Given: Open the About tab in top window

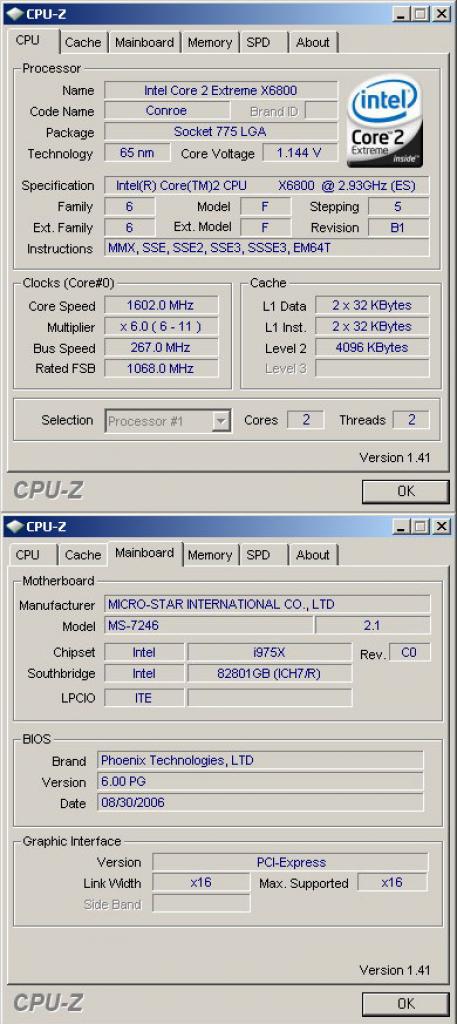Looking at the screenshot, I should tap(313, 42).
